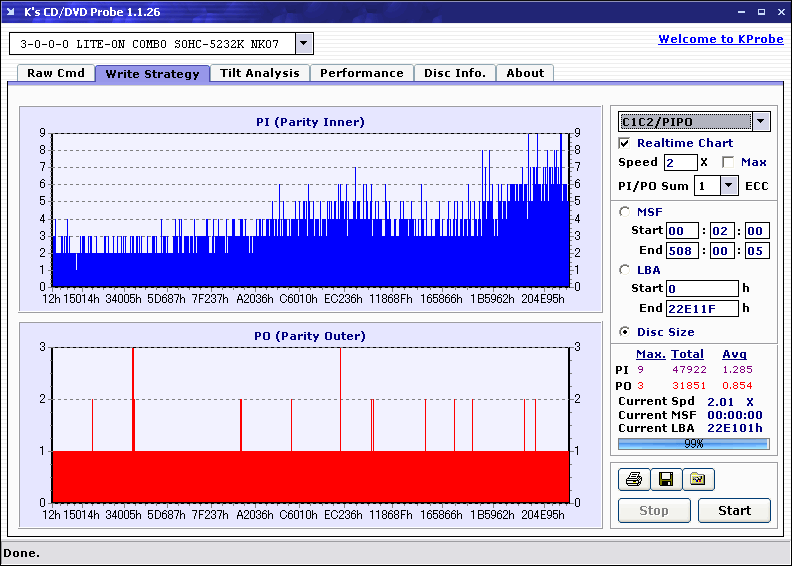This screenshot has height=566, width=792.
Task: Click the print chart icon
Action: [x=633, y=480]
